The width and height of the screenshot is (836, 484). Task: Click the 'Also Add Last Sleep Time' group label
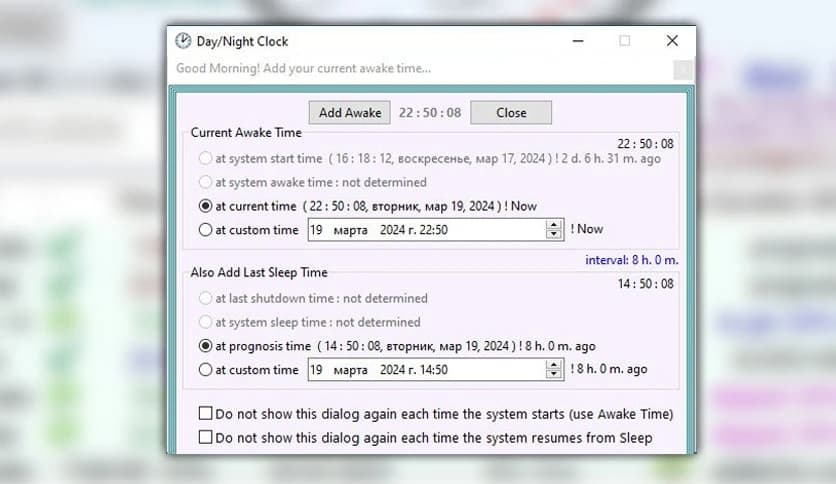pos(259,272)
